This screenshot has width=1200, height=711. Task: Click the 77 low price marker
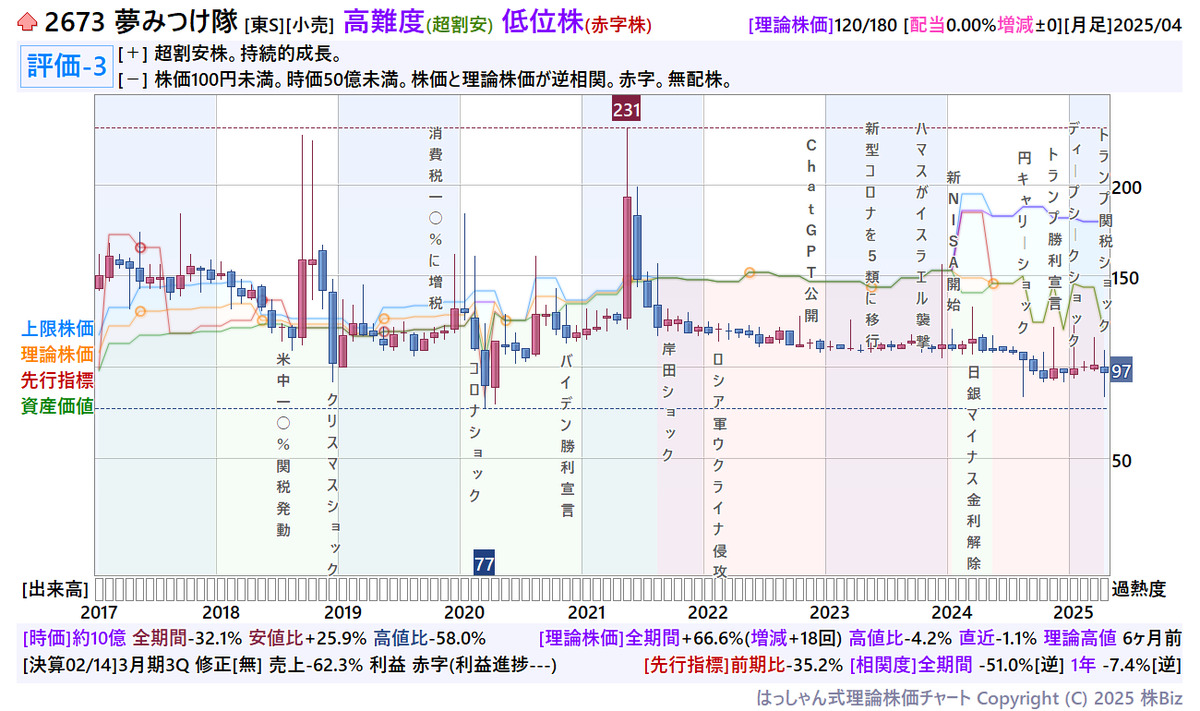point(484,564)
